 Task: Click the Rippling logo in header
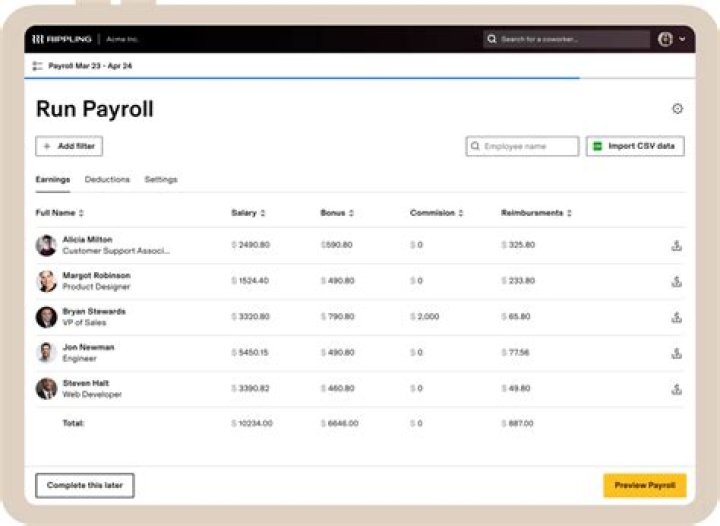coord(62,39)
